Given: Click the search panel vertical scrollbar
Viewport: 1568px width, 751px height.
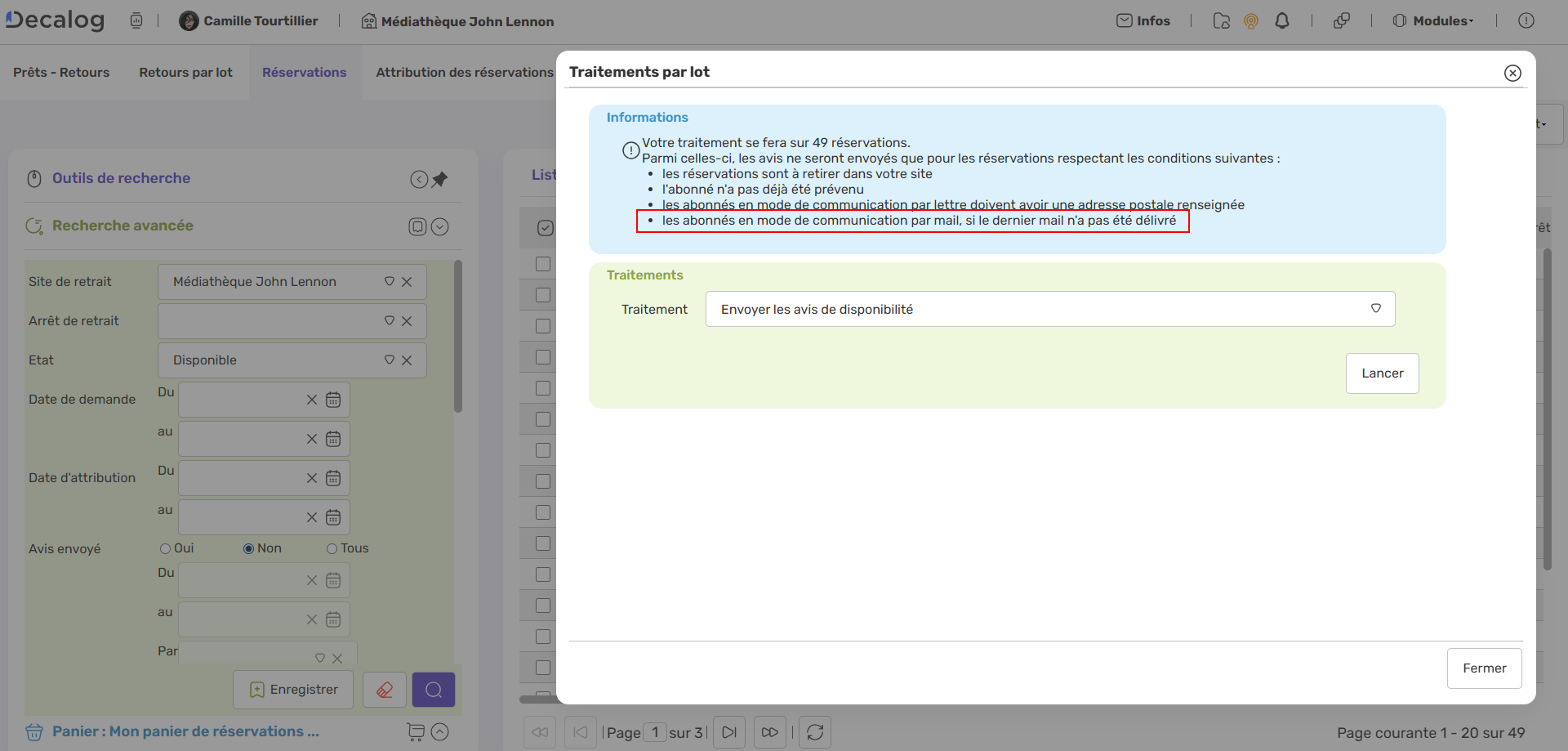Looking at the screenshot, I should (458, 337).
